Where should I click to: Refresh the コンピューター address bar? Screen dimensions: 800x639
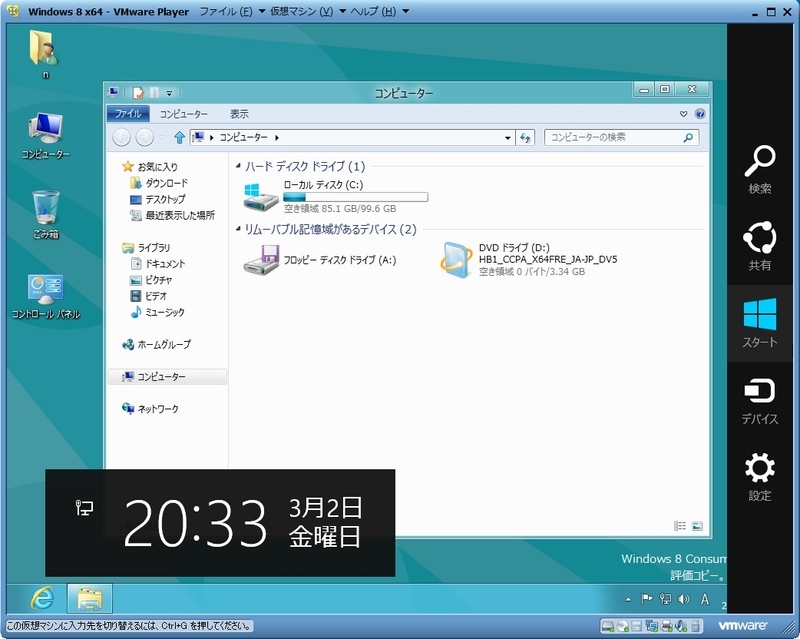pyautogui.click(x=525, y=137)
